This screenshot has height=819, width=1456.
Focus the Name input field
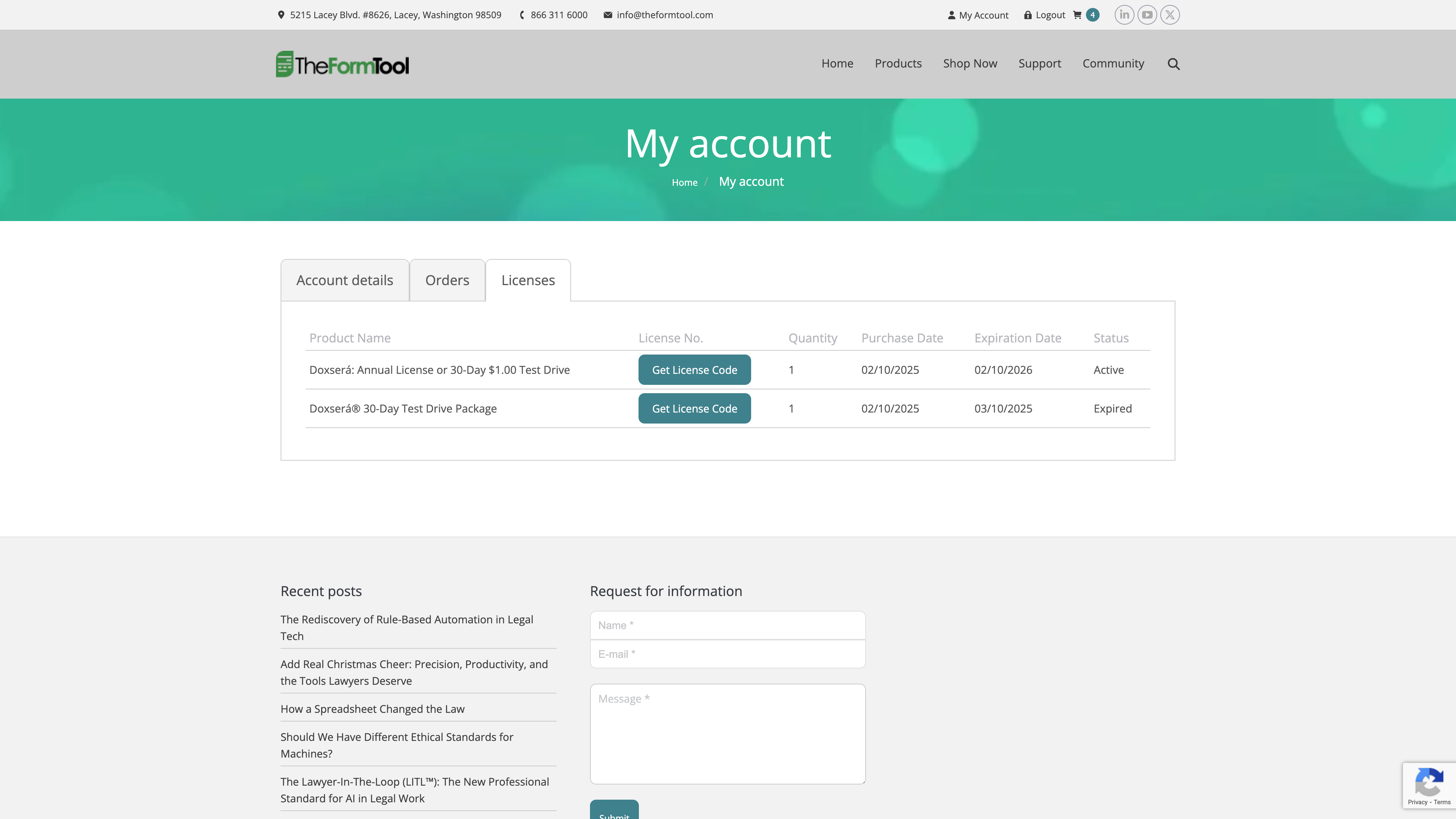pos(727,625)
